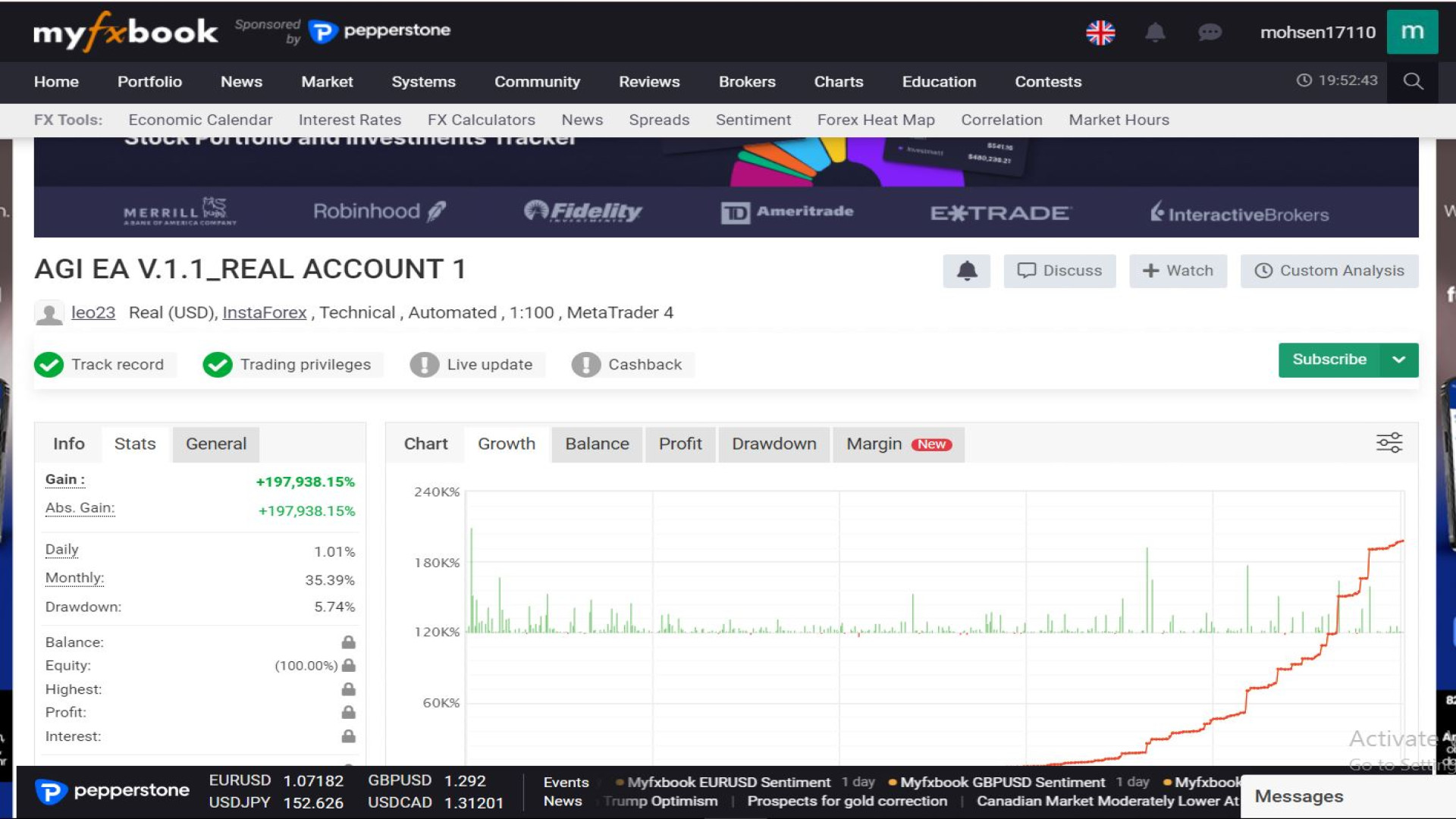Click the Merrill logo in banner
Viewport: 1456px width, 819px height.
(180, 211)
